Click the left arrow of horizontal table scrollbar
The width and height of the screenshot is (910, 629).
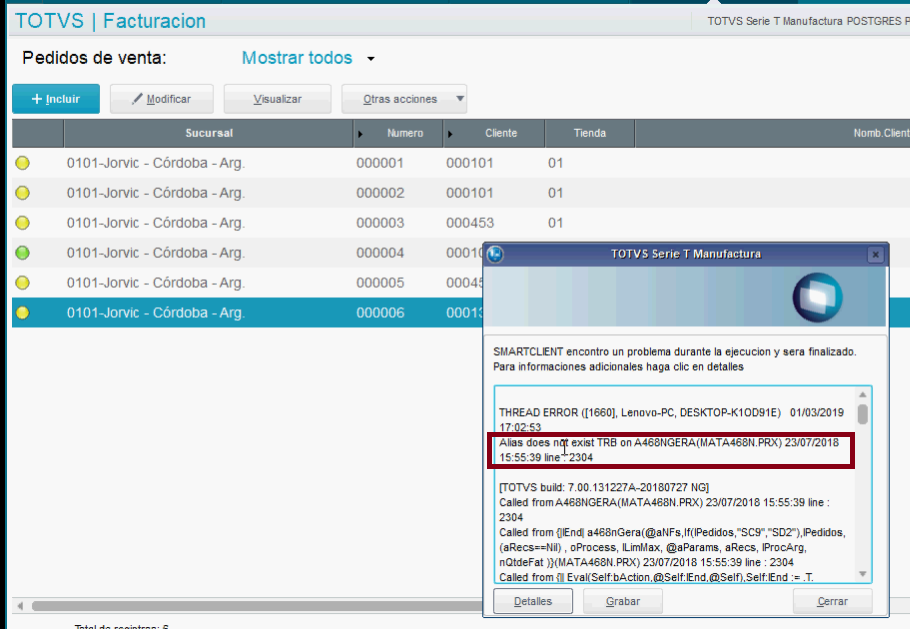(x=20, y=606)
